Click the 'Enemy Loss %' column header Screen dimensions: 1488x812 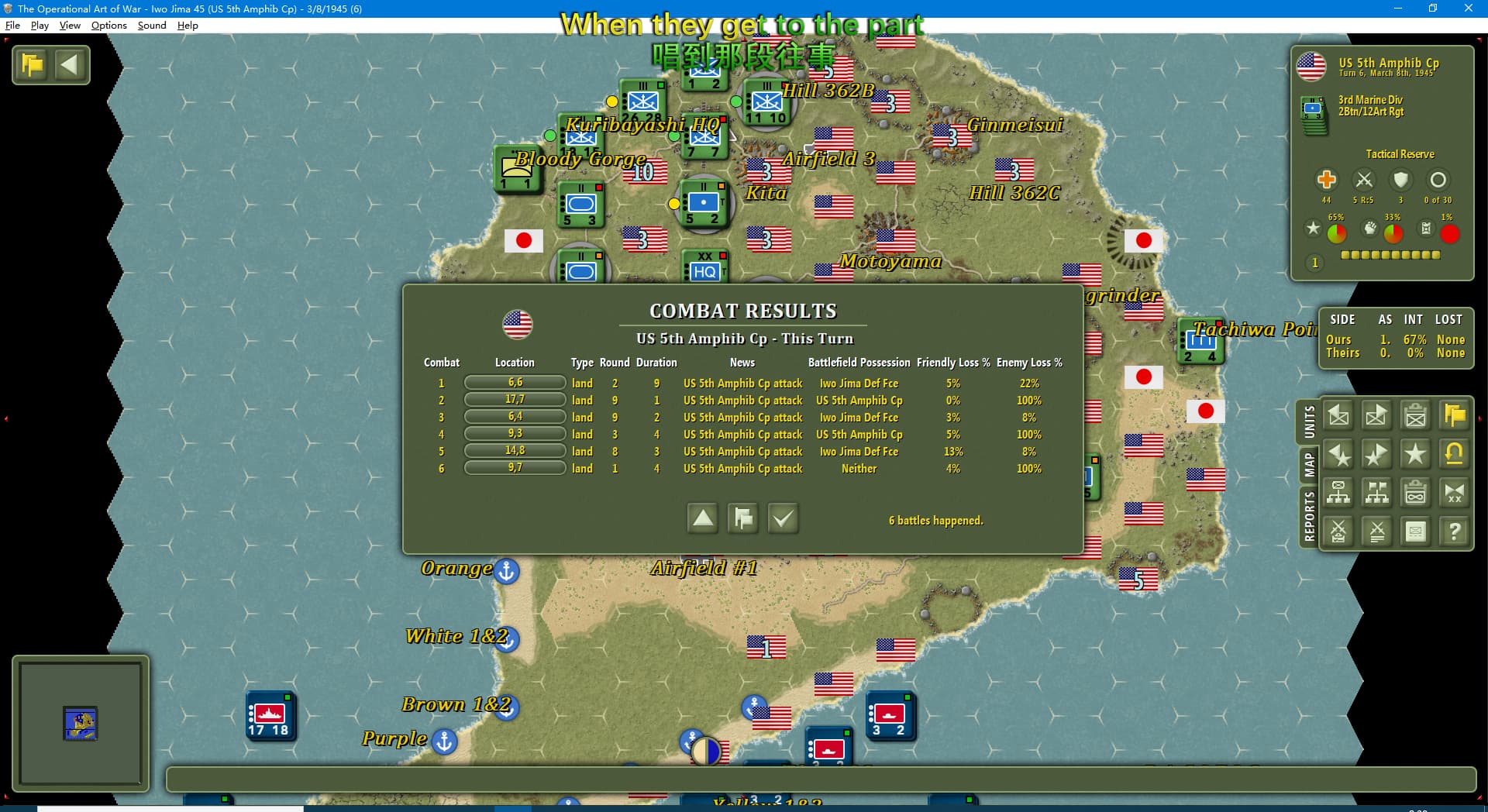point(1029,363)
